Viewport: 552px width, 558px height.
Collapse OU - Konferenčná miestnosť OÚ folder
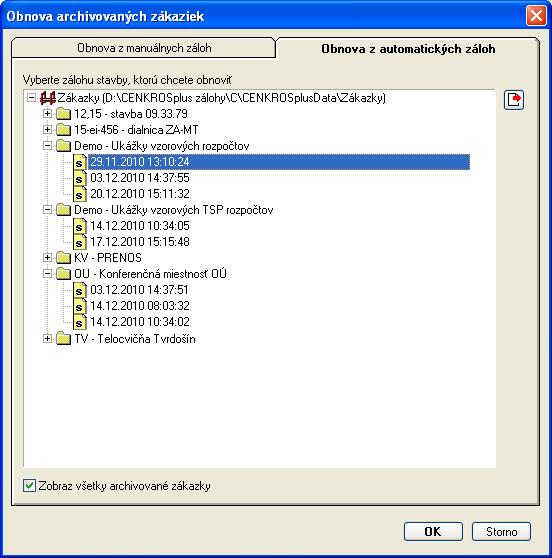[47, 273]
